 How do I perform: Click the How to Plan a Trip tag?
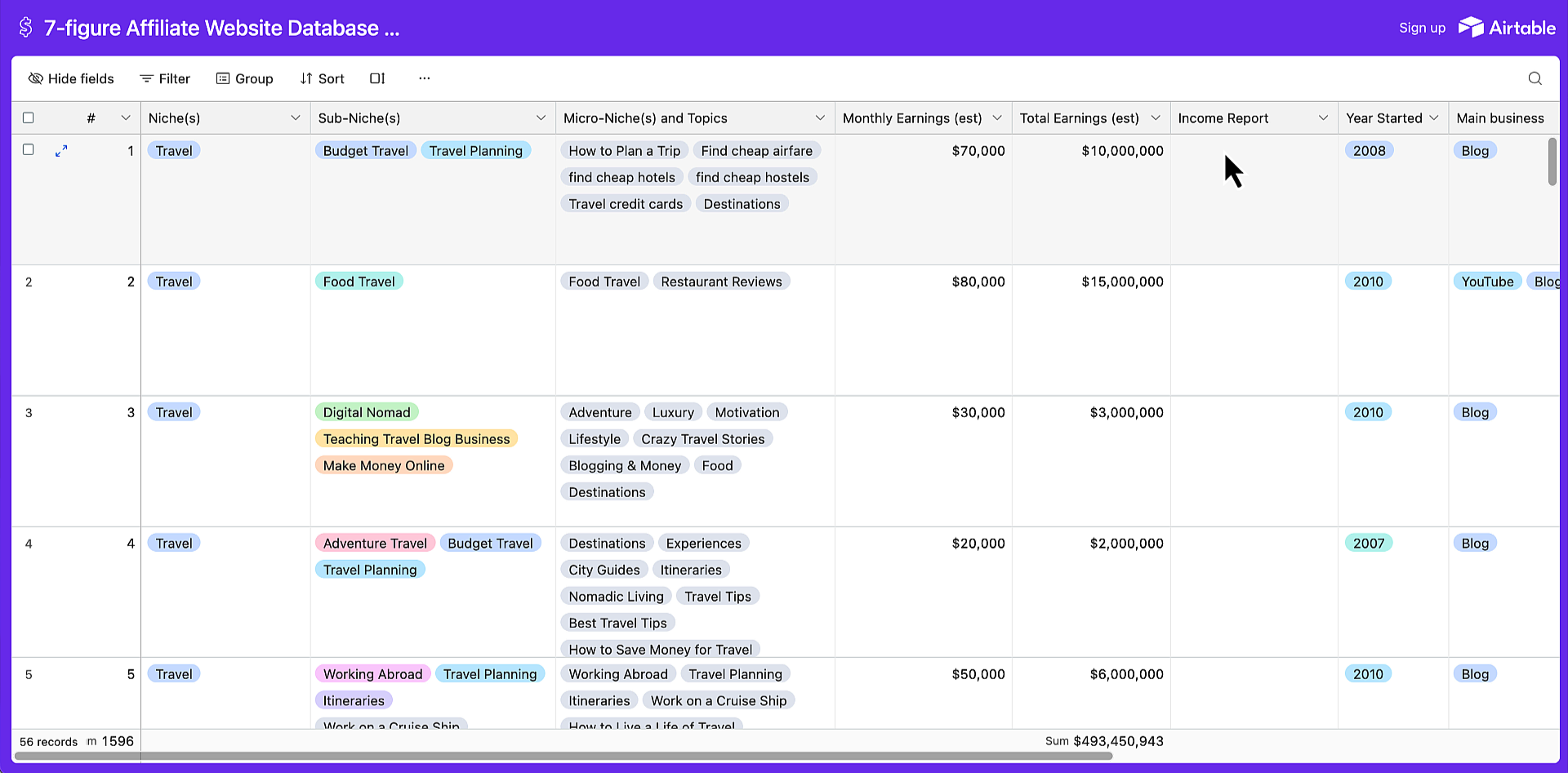(625, 150)
